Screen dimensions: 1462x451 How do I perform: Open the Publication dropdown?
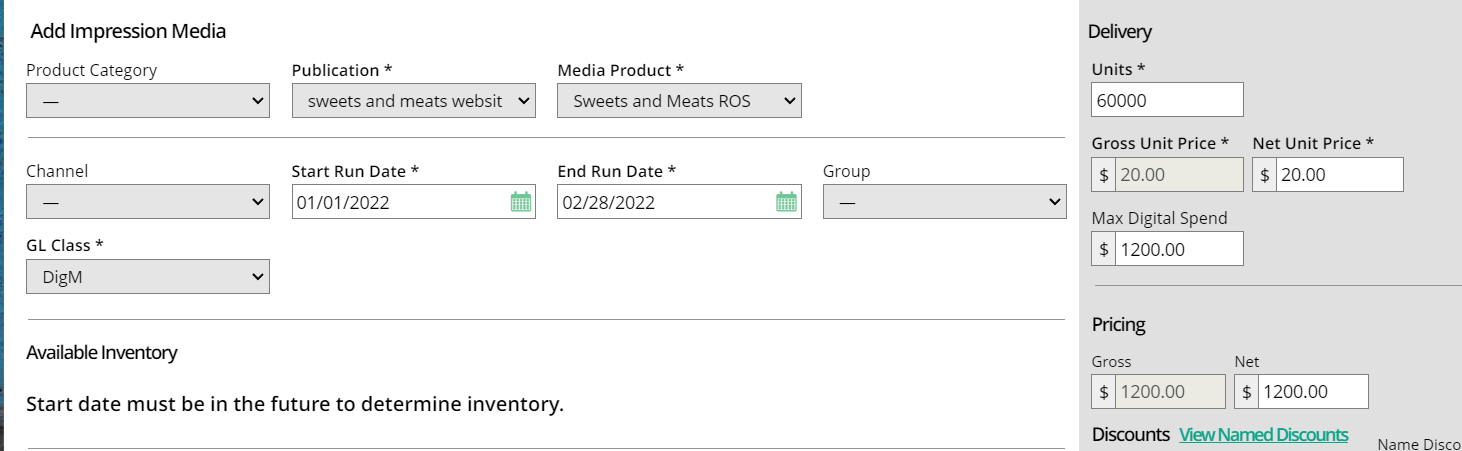tap(413, 101)
